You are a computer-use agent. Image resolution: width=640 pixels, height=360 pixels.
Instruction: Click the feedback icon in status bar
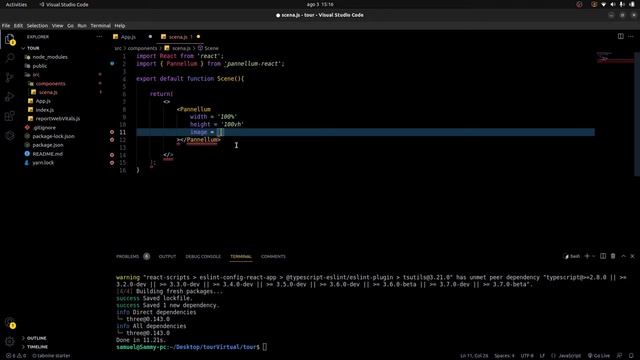(x=619, y=356)
